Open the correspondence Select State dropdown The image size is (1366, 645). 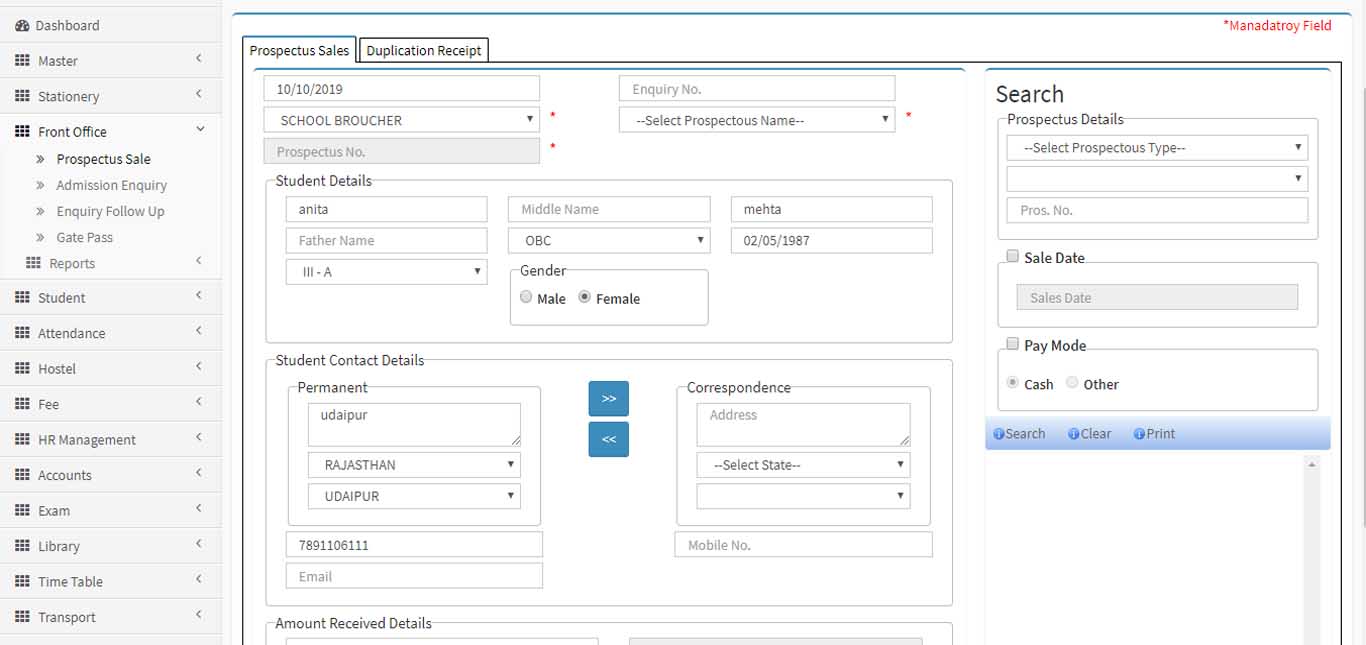[x=803, y=465]
